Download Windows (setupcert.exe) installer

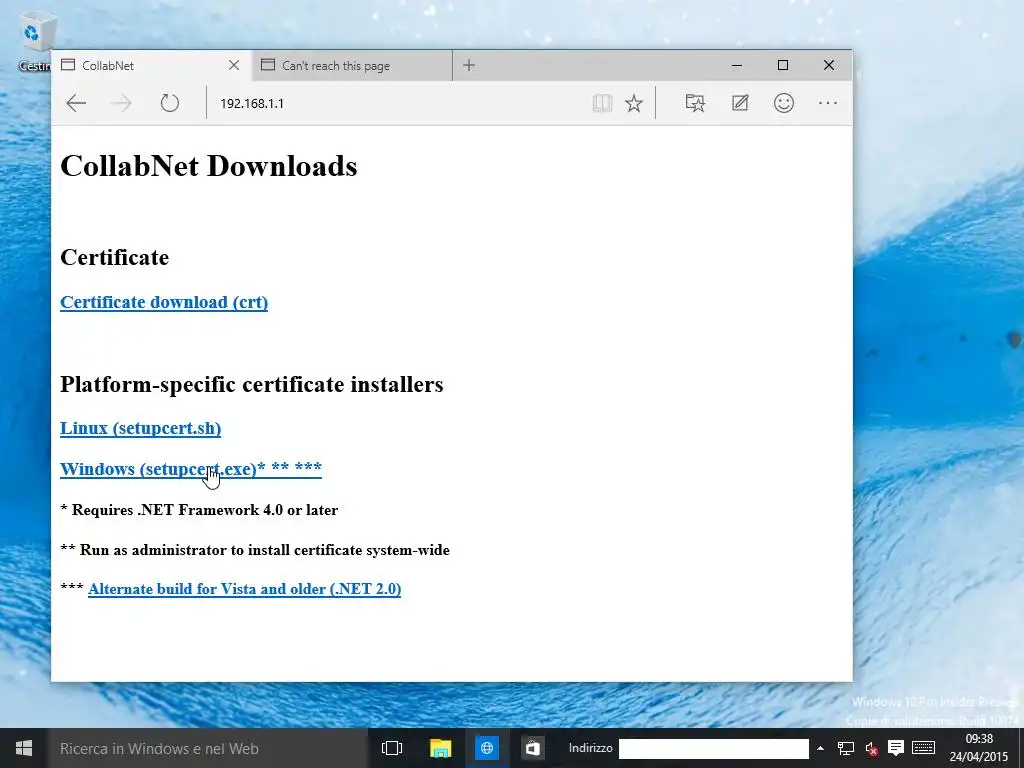click(191, 469)
